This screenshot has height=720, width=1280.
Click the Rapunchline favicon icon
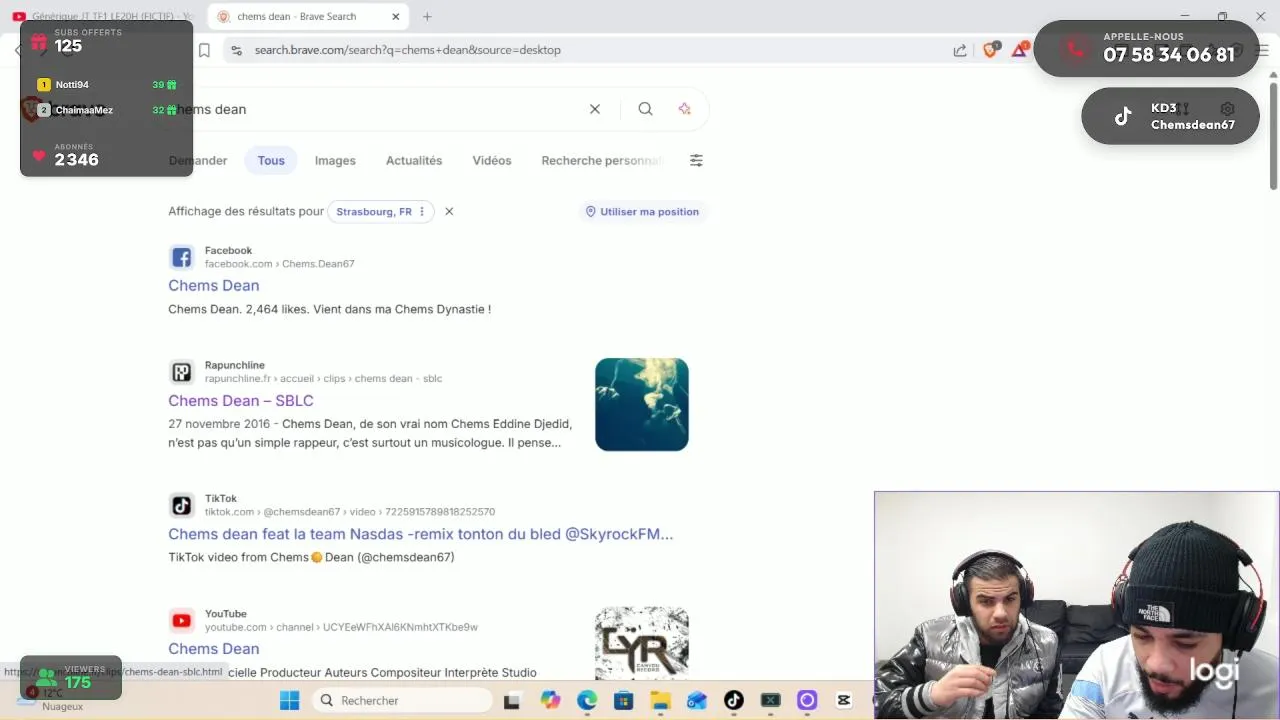coord(181,372)
